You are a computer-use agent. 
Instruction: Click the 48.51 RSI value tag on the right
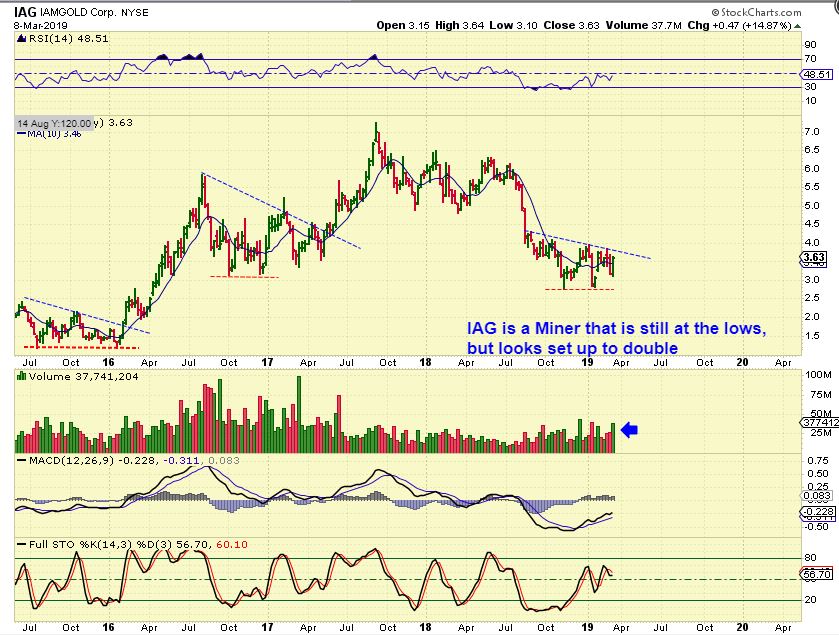818,74
